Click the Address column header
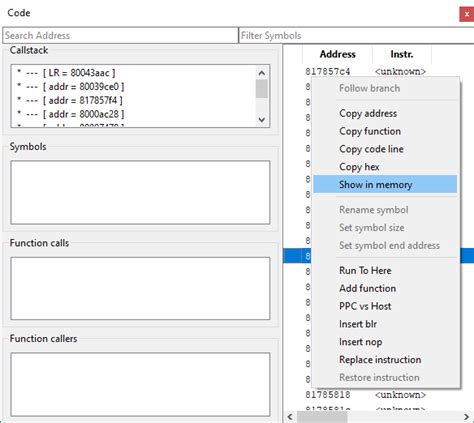The height and width of the screenshot is (423, 474). tap(337, 54)
